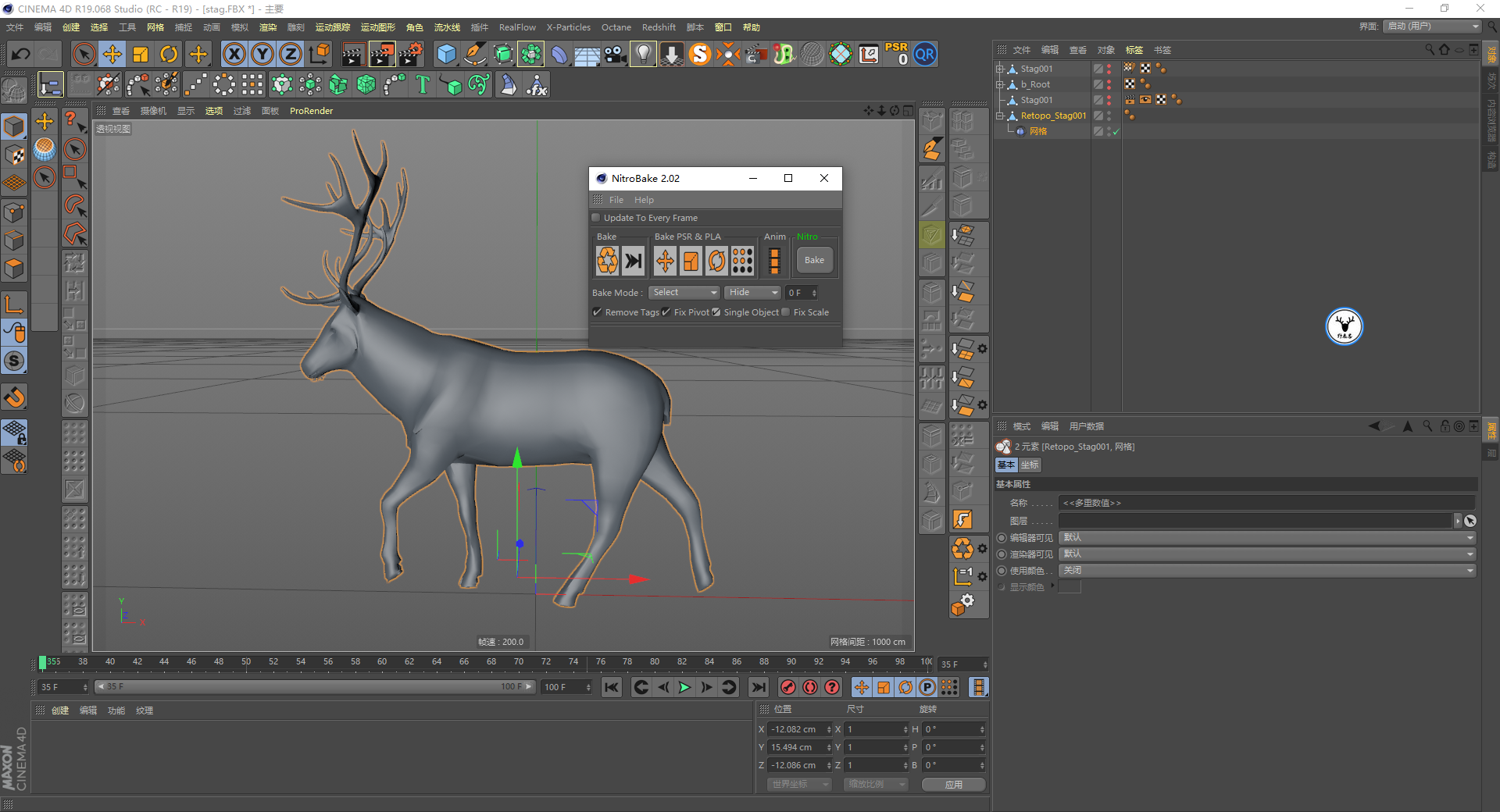This screenshot has height=812, width=1500.
Task: Open the 编辑器可见 dropdown
Action: click(x=1267, y=537)
